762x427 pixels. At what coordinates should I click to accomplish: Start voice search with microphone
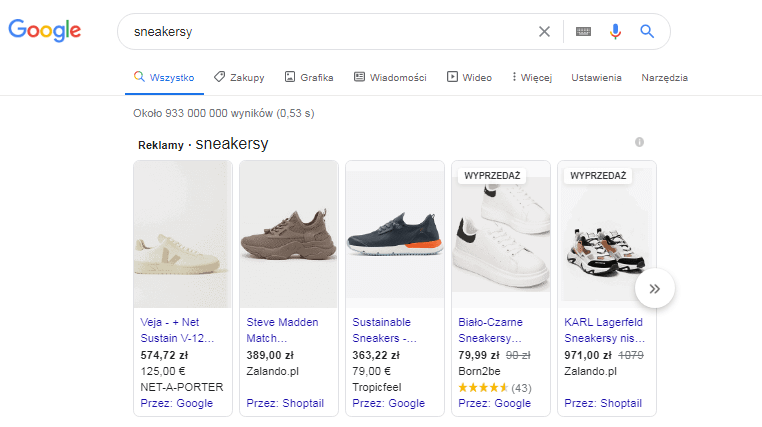point(615,31)
